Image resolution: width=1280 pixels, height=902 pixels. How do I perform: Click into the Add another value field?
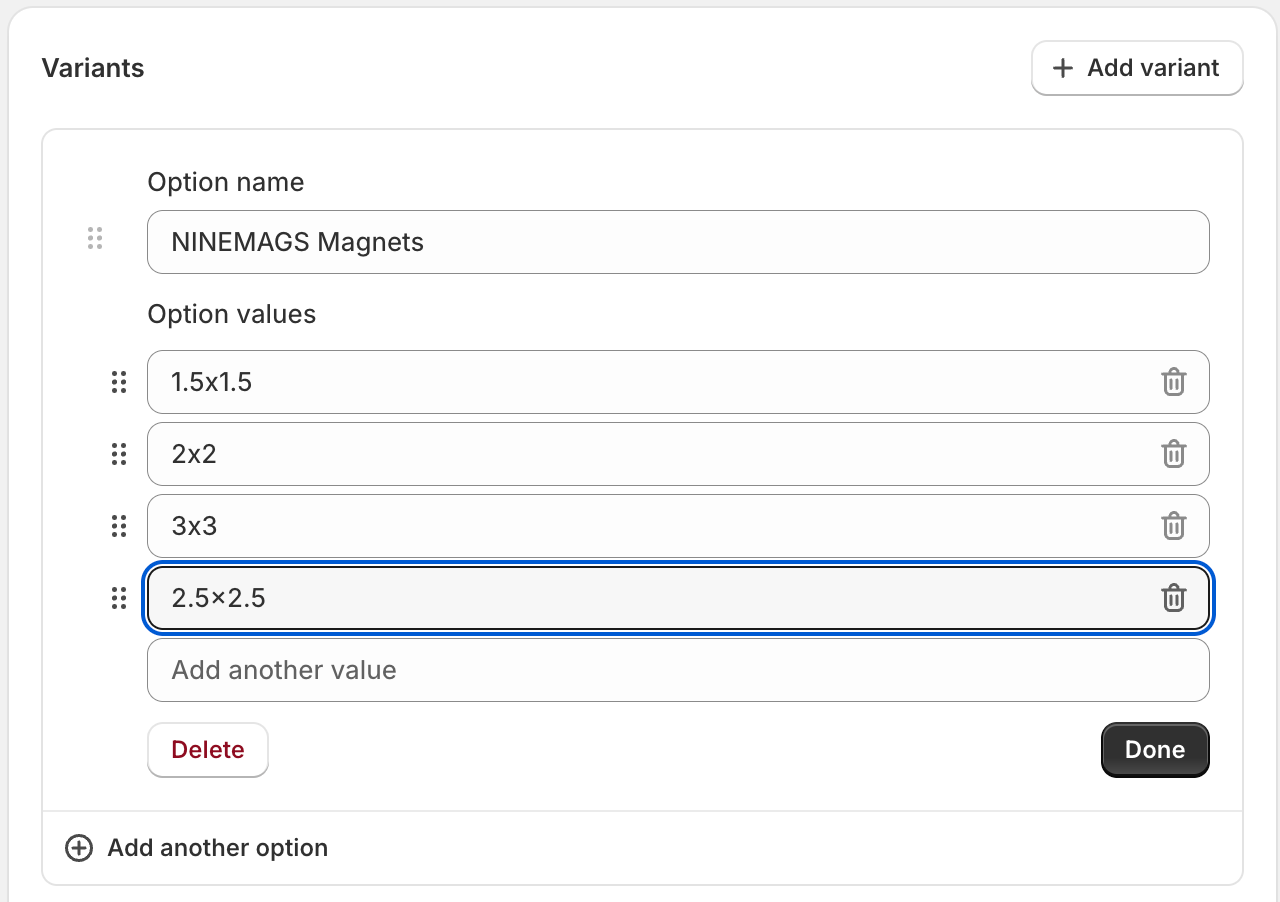677,670
